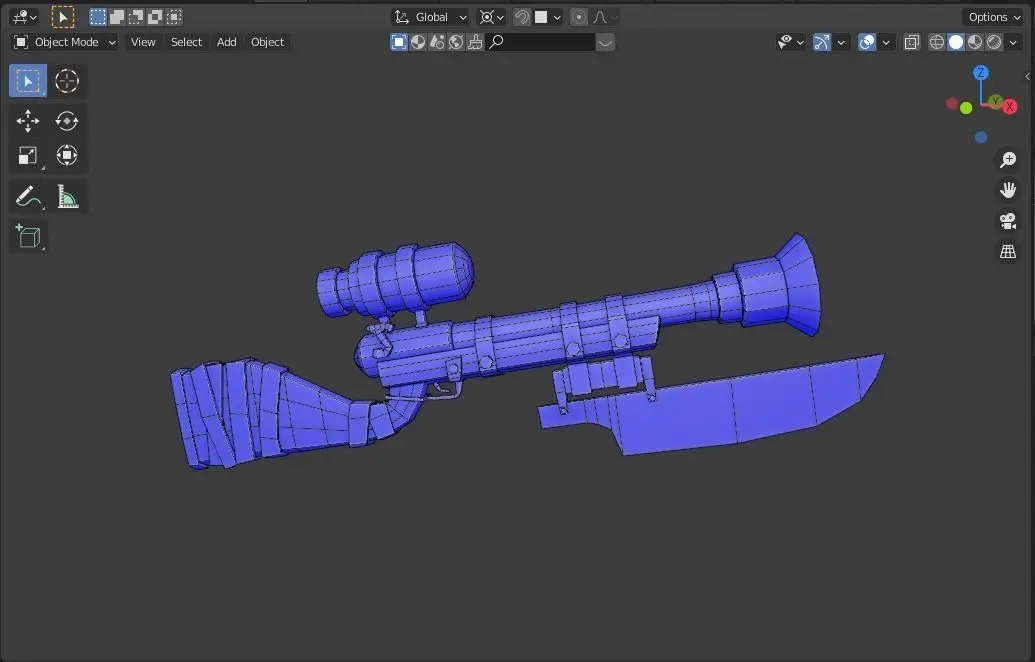This screenshot has height=662, width=1035.
Task: Open object visibility and selectability dropdown
Action: click(790, 42)
